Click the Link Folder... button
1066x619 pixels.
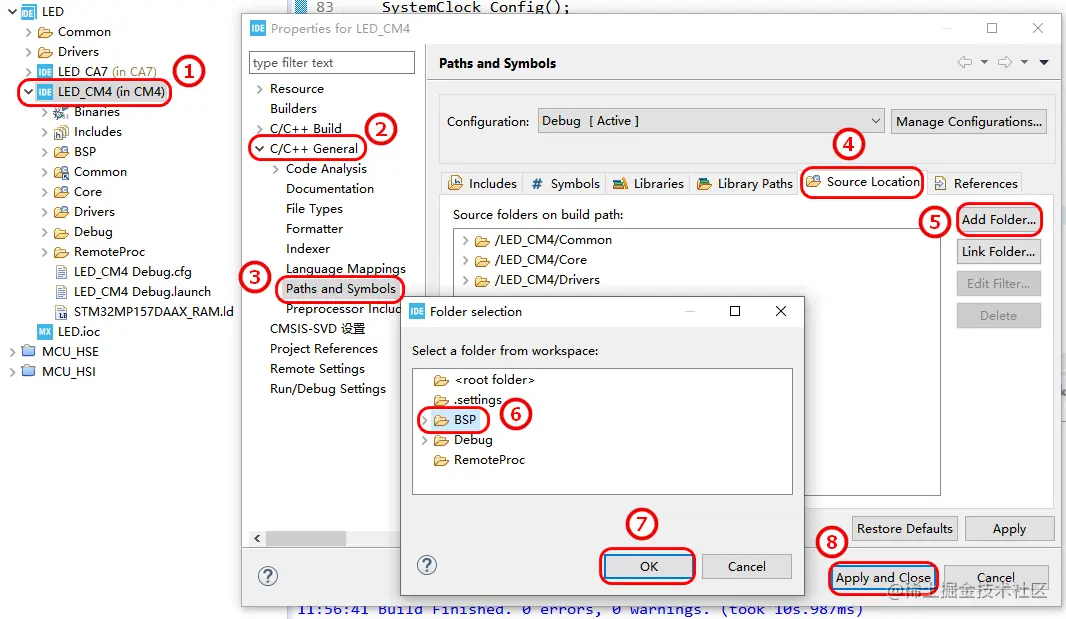[x=999, y=252]
